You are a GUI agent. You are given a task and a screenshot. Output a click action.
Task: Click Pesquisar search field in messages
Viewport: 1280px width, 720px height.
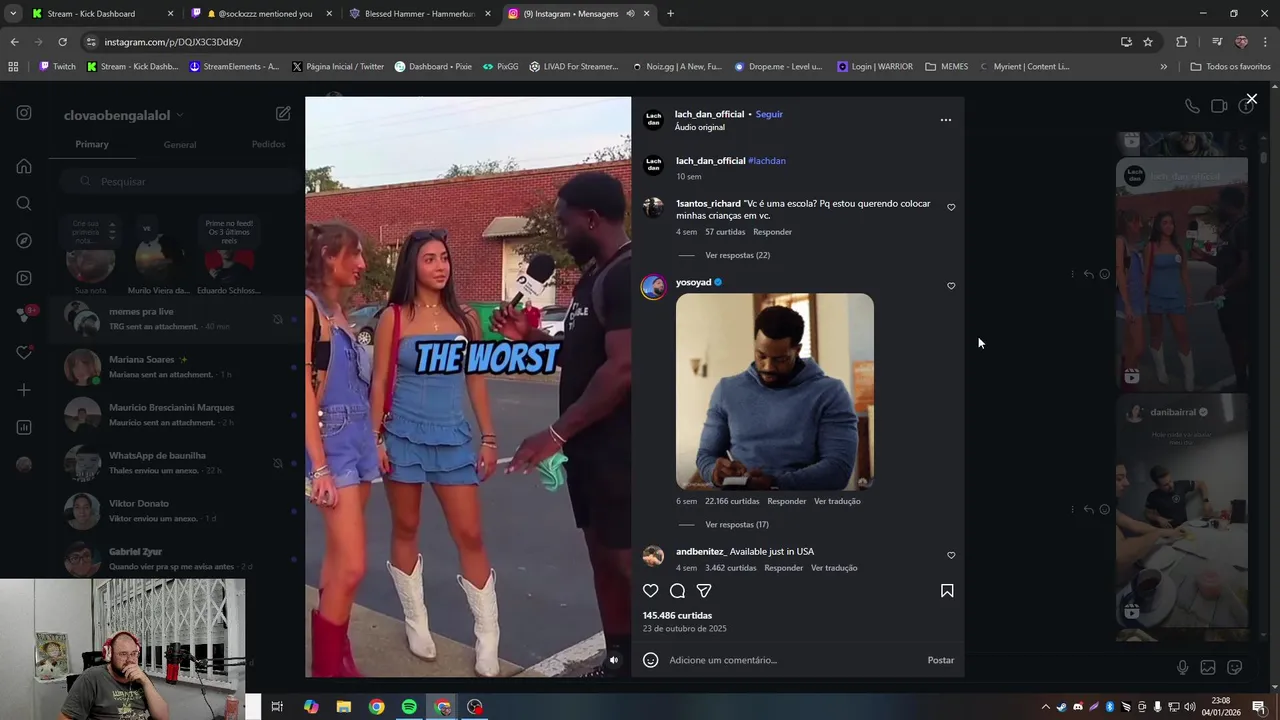tap(180, 181)
